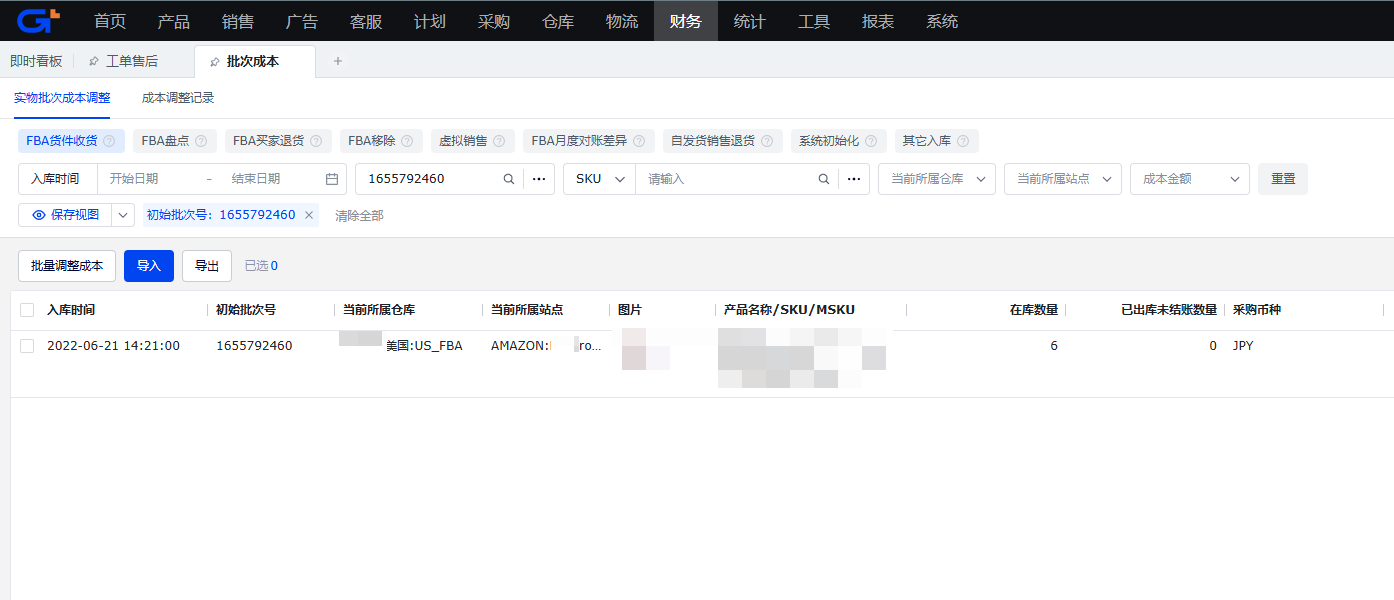Image resolution: width=1394 pixels, height=600 pixels.
Task: Open 物流 menu
Action: pos(622,21)
